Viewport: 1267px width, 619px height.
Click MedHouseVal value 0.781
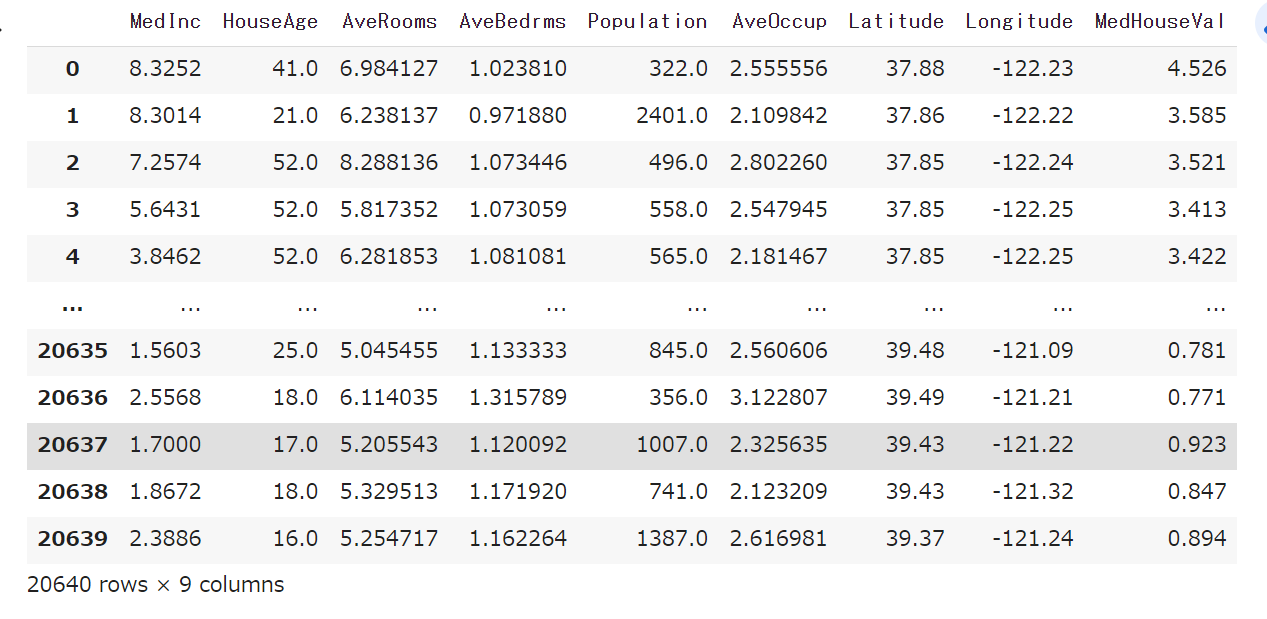point(1197,351)
